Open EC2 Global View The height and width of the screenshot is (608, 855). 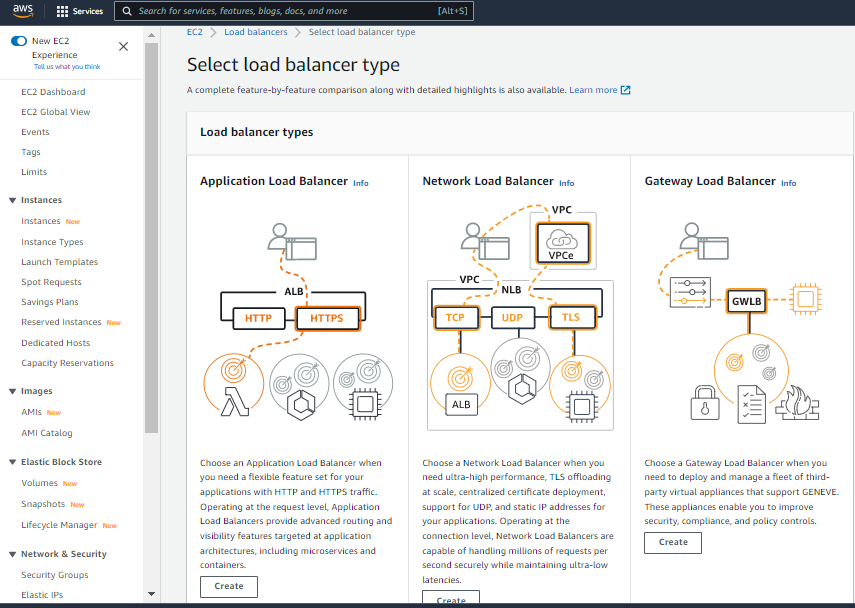(x=56, y=112)
